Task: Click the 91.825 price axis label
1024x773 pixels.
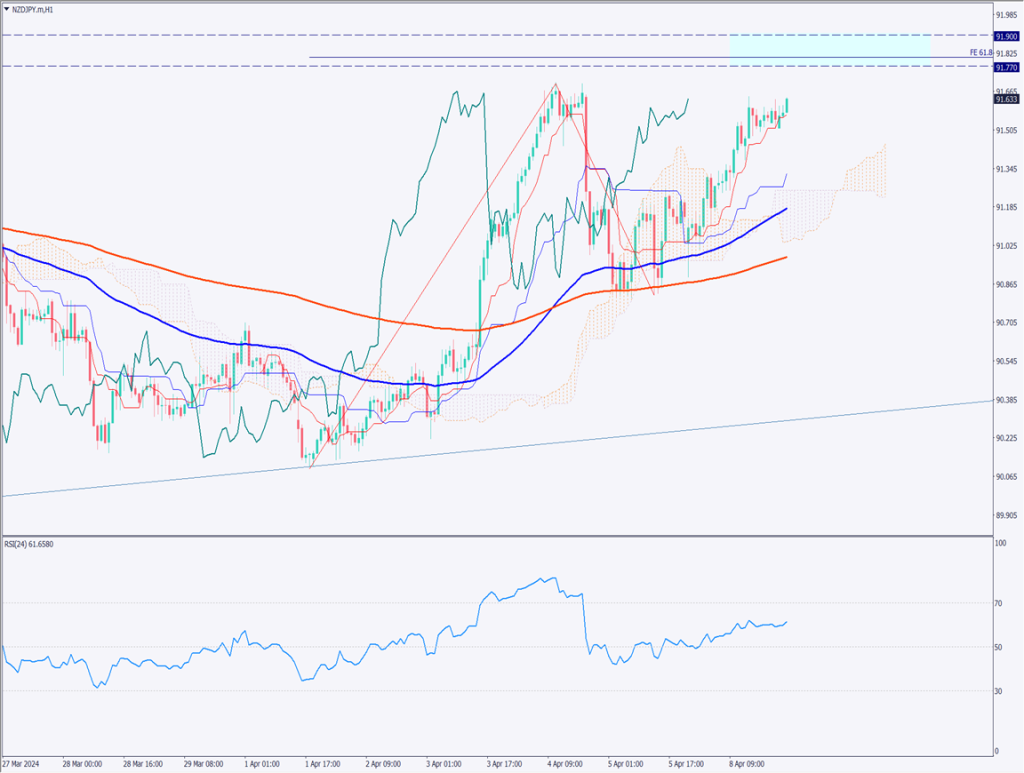Action: coord(1005,52)
